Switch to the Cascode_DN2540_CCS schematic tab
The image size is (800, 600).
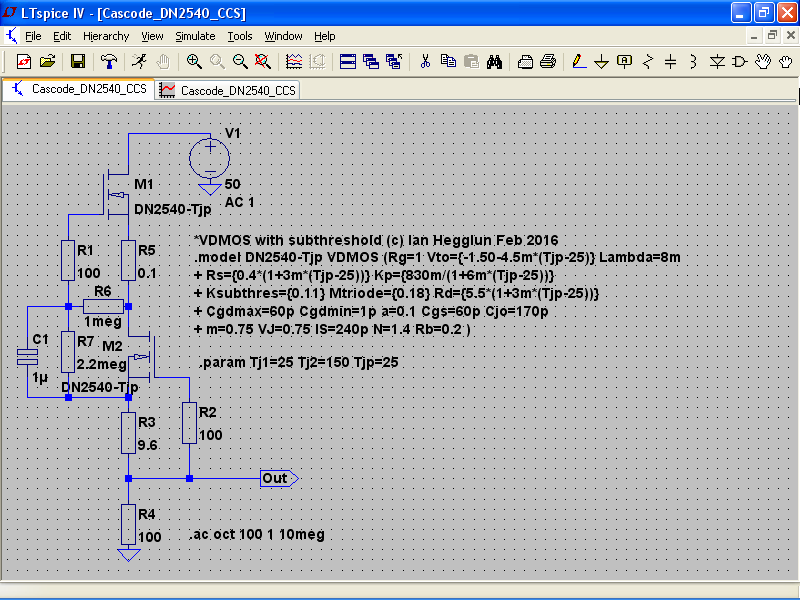tap(79, 89)
